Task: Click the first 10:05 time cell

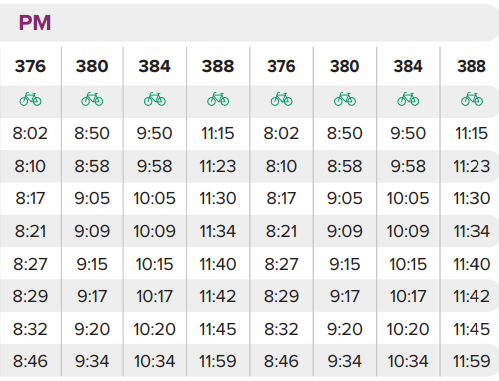Action: (155, 198)
